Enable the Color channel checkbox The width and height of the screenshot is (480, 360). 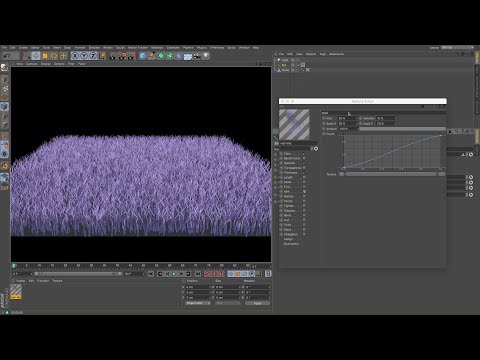(304, 154)
